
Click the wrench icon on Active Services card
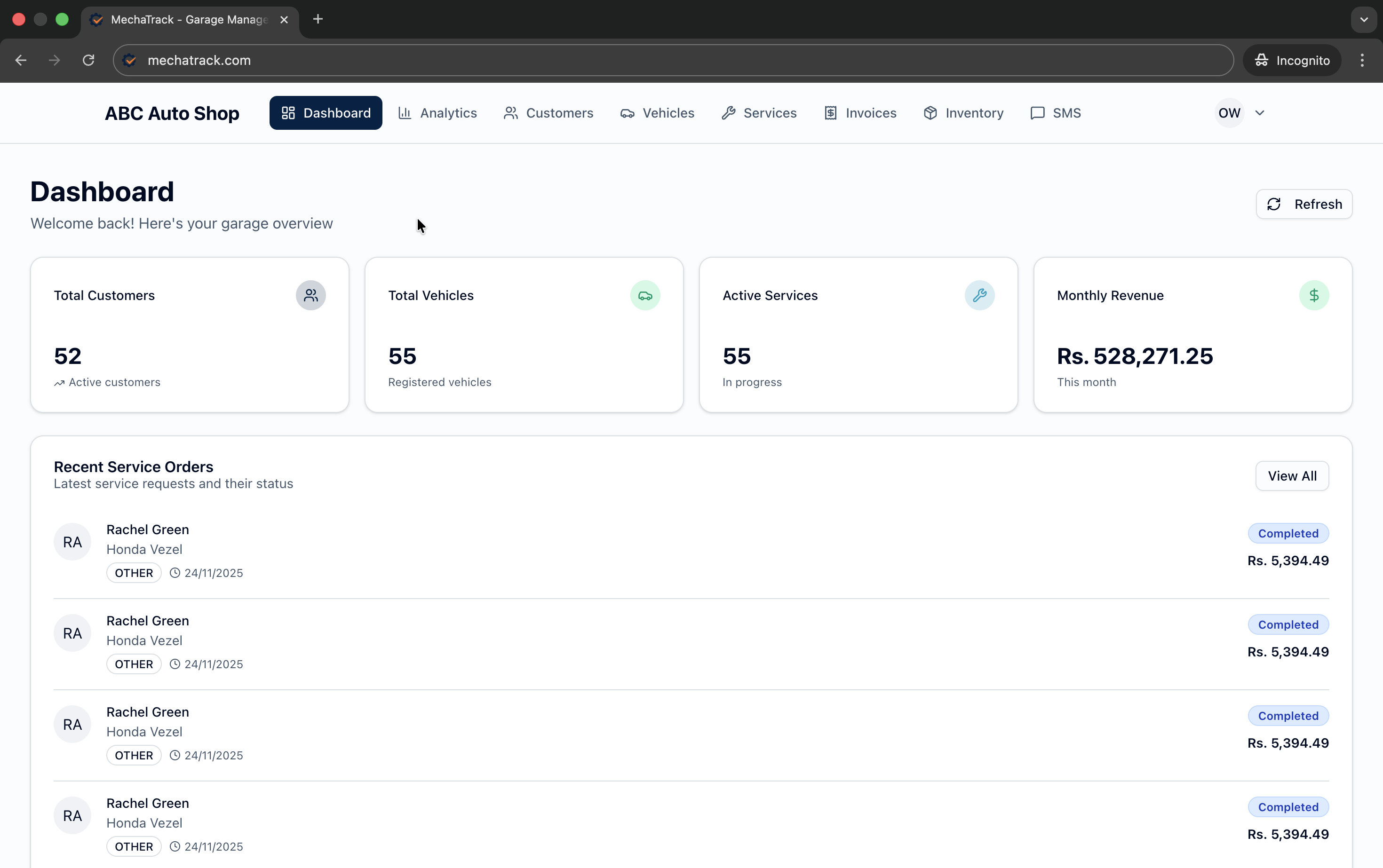pyautogui.click(x=978, y=295)
